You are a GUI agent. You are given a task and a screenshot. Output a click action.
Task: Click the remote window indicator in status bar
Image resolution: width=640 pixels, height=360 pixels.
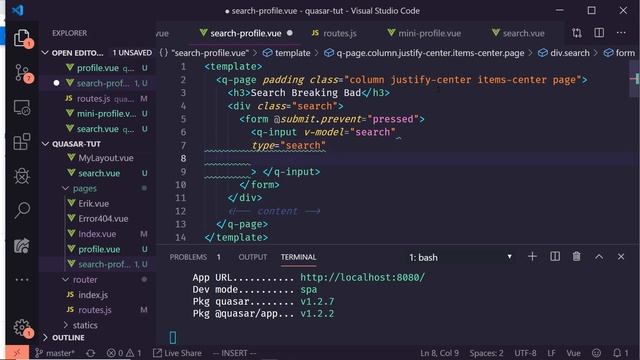tap(17, 353)
